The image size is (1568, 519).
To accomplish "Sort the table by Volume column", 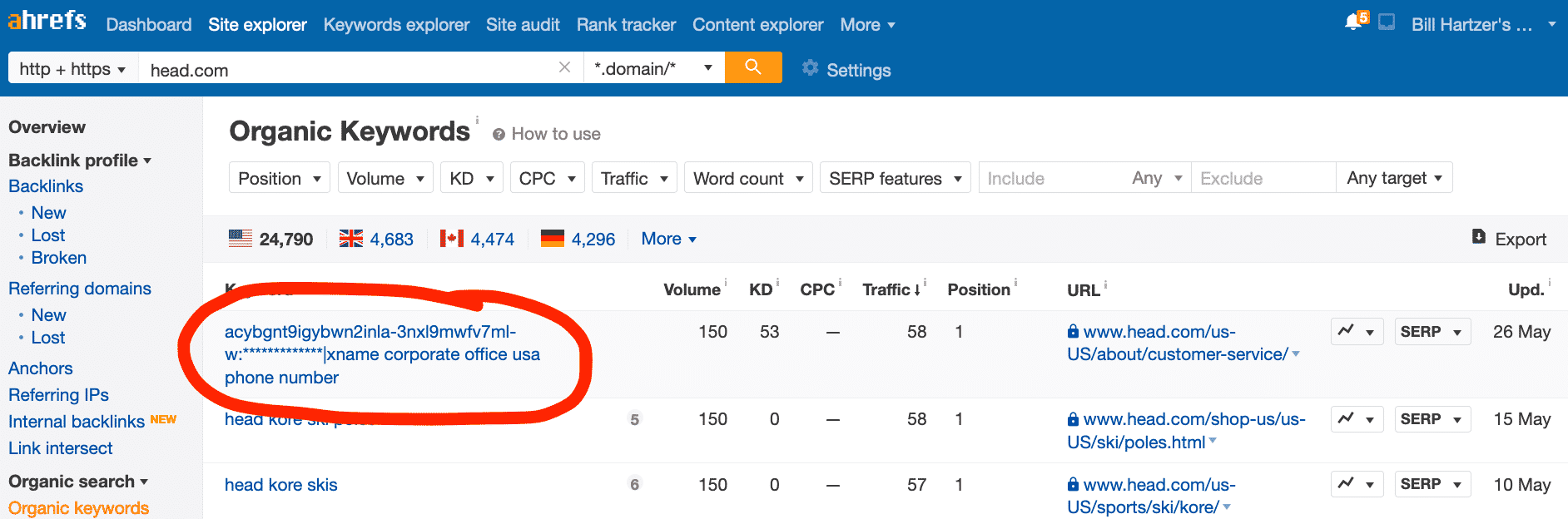I will (x=692, y=289).
